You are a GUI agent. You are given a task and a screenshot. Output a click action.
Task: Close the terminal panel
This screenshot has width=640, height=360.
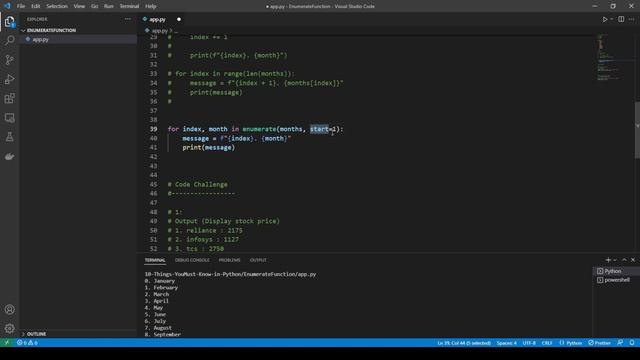point(633,260)
